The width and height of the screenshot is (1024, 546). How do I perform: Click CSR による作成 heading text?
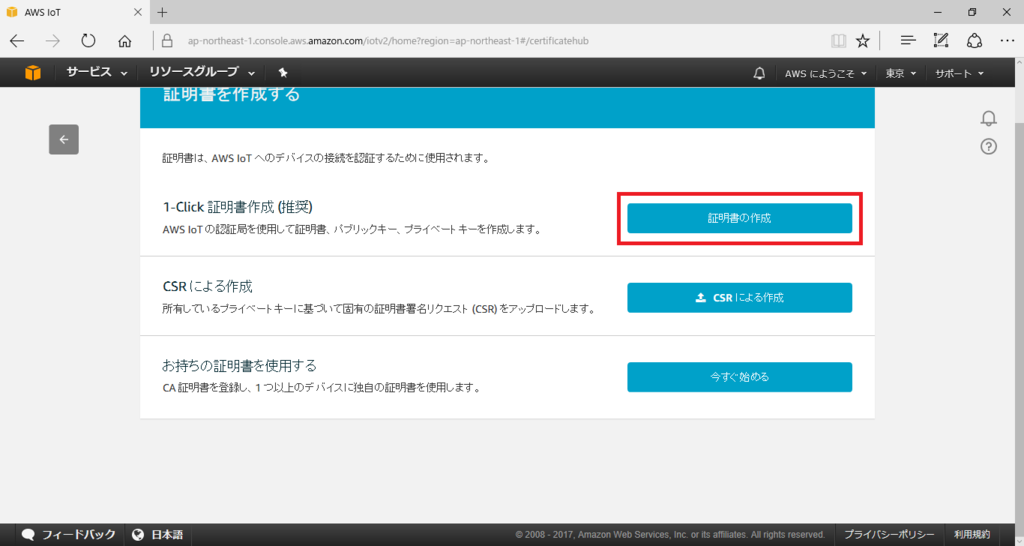(x=208, y=286)
